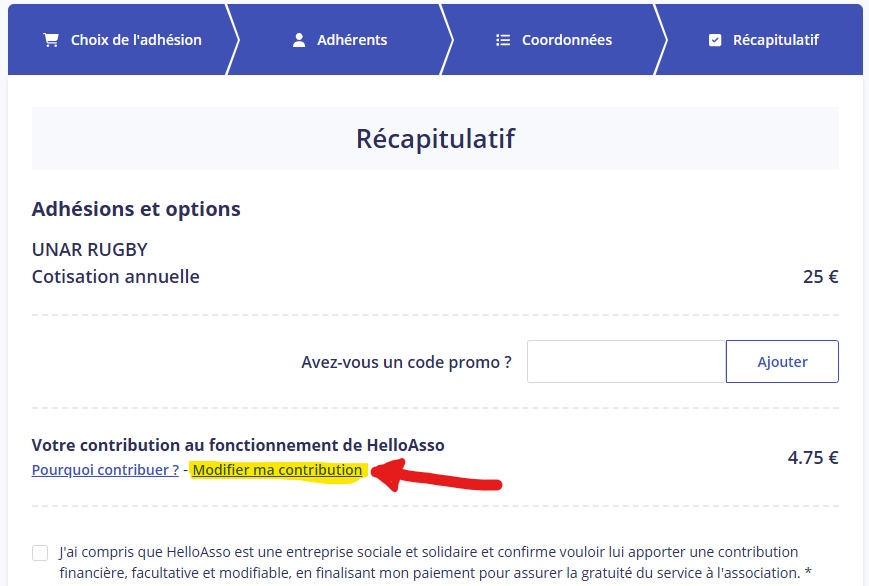Click the list icon beside Coordonnées
Screen dimensions: 869x586
pos(503,40)
